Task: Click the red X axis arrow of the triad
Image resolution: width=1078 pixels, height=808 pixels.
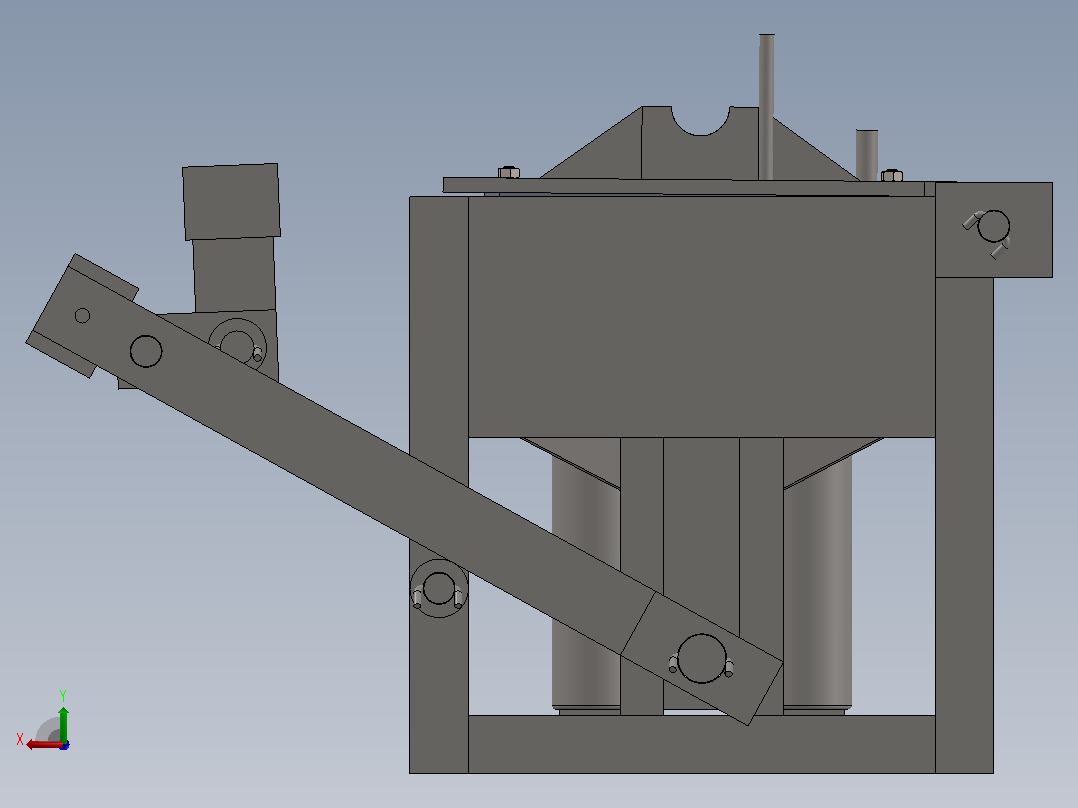Action: (x=43, y=745)
